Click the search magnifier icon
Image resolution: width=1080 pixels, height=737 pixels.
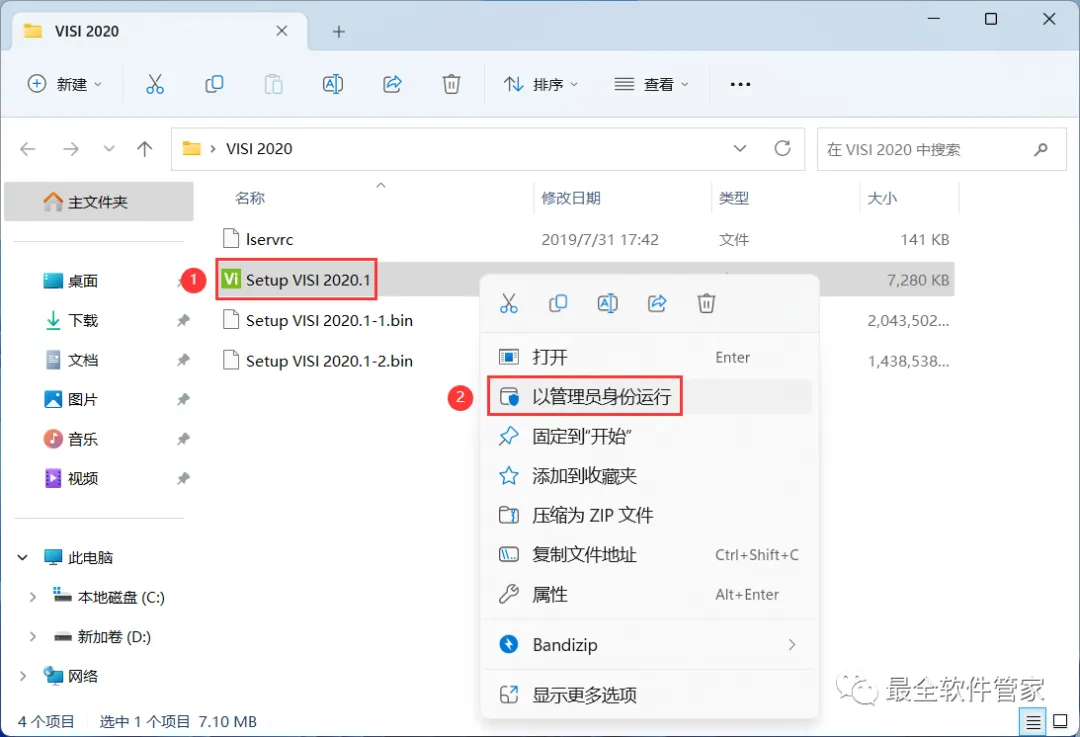[1041, 149]
